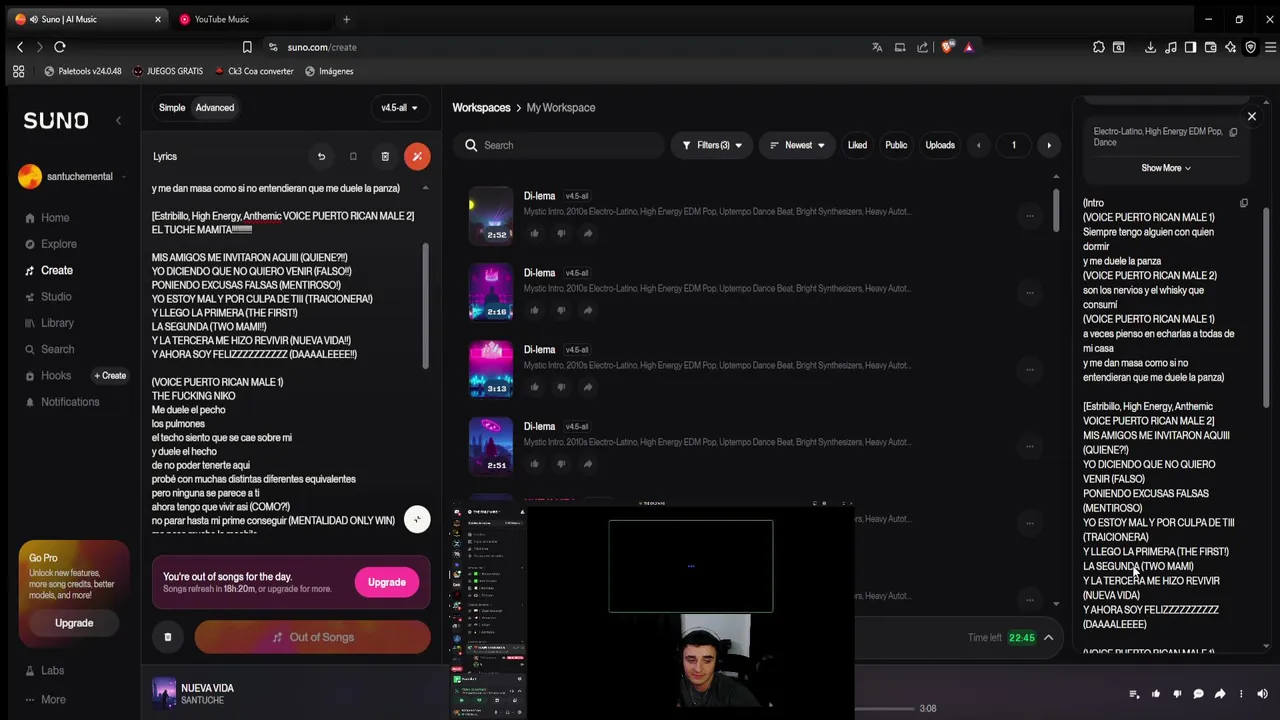Expand the Time left chevron
The image size is (1280, 720).
[1048, 637]
